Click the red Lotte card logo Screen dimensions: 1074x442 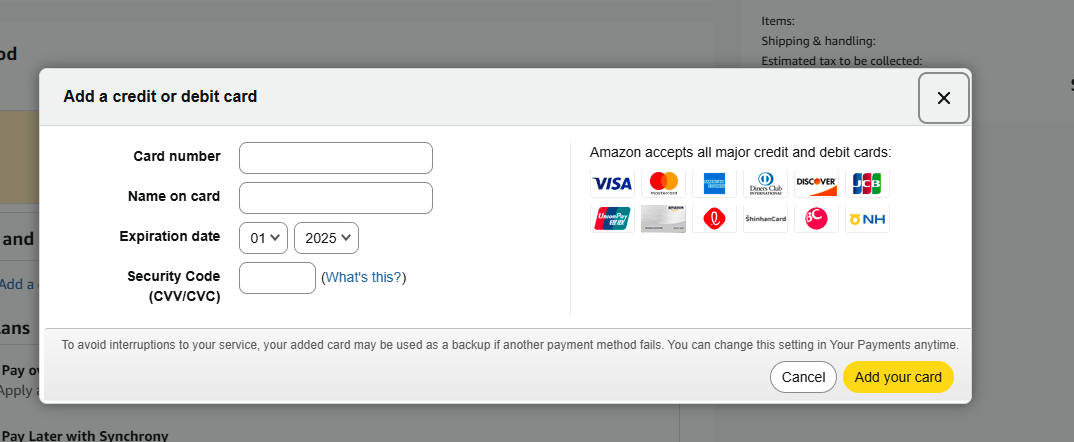714,218
